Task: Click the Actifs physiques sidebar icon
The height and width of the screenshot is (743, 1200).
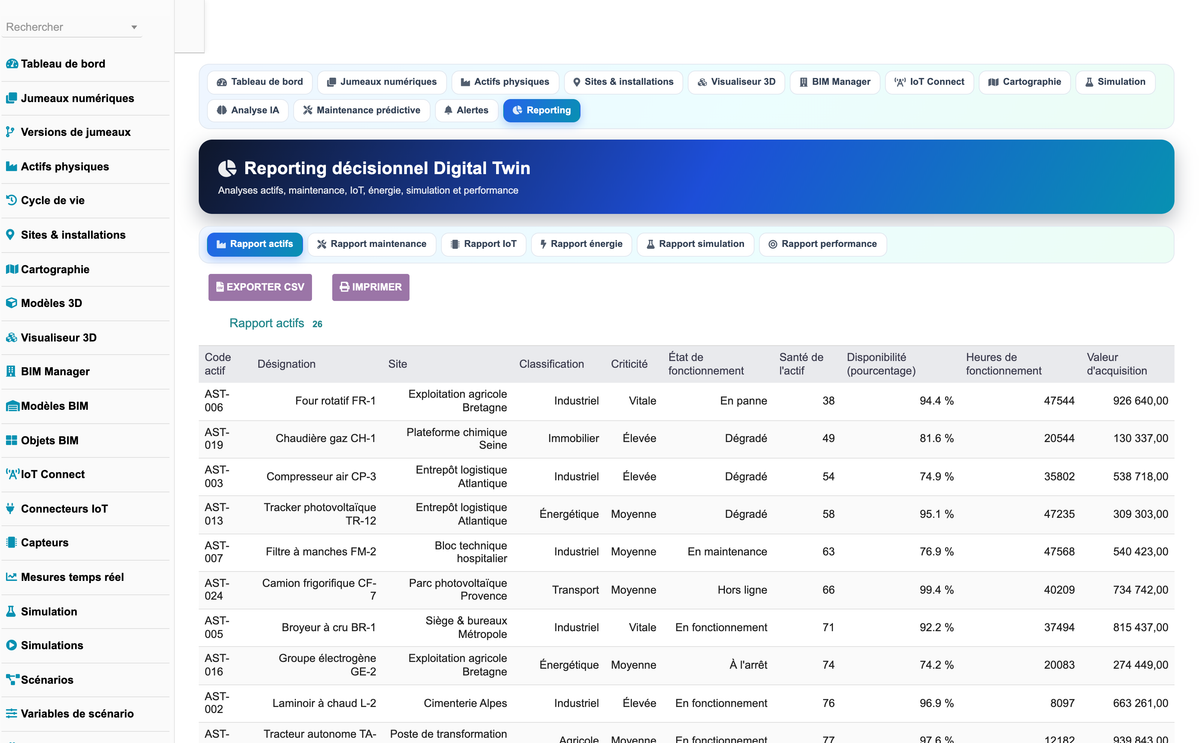Action: (x=12, y=166)
